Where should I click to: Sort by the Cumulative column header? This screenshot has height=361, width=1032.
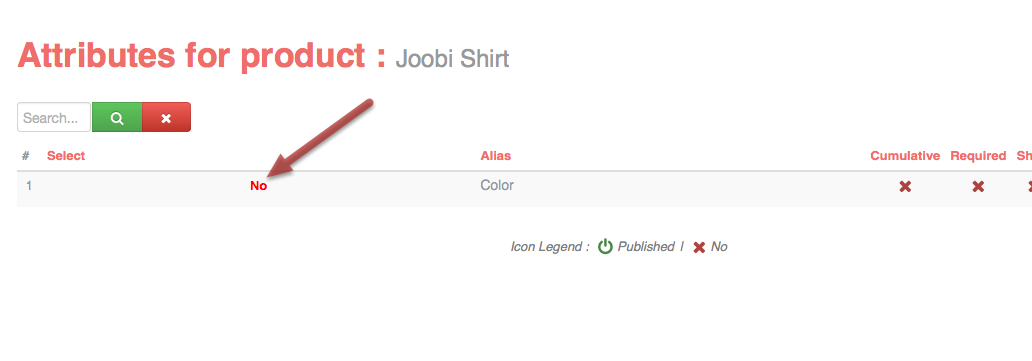905,156
